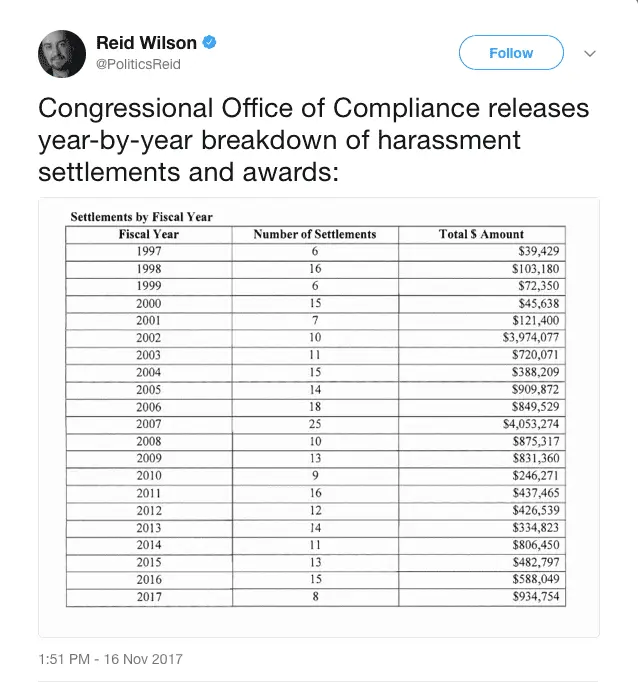This screenshot has width=638, height=682.
Task: Click Reid Wilson's profile avatar
Action: point(65,54)
